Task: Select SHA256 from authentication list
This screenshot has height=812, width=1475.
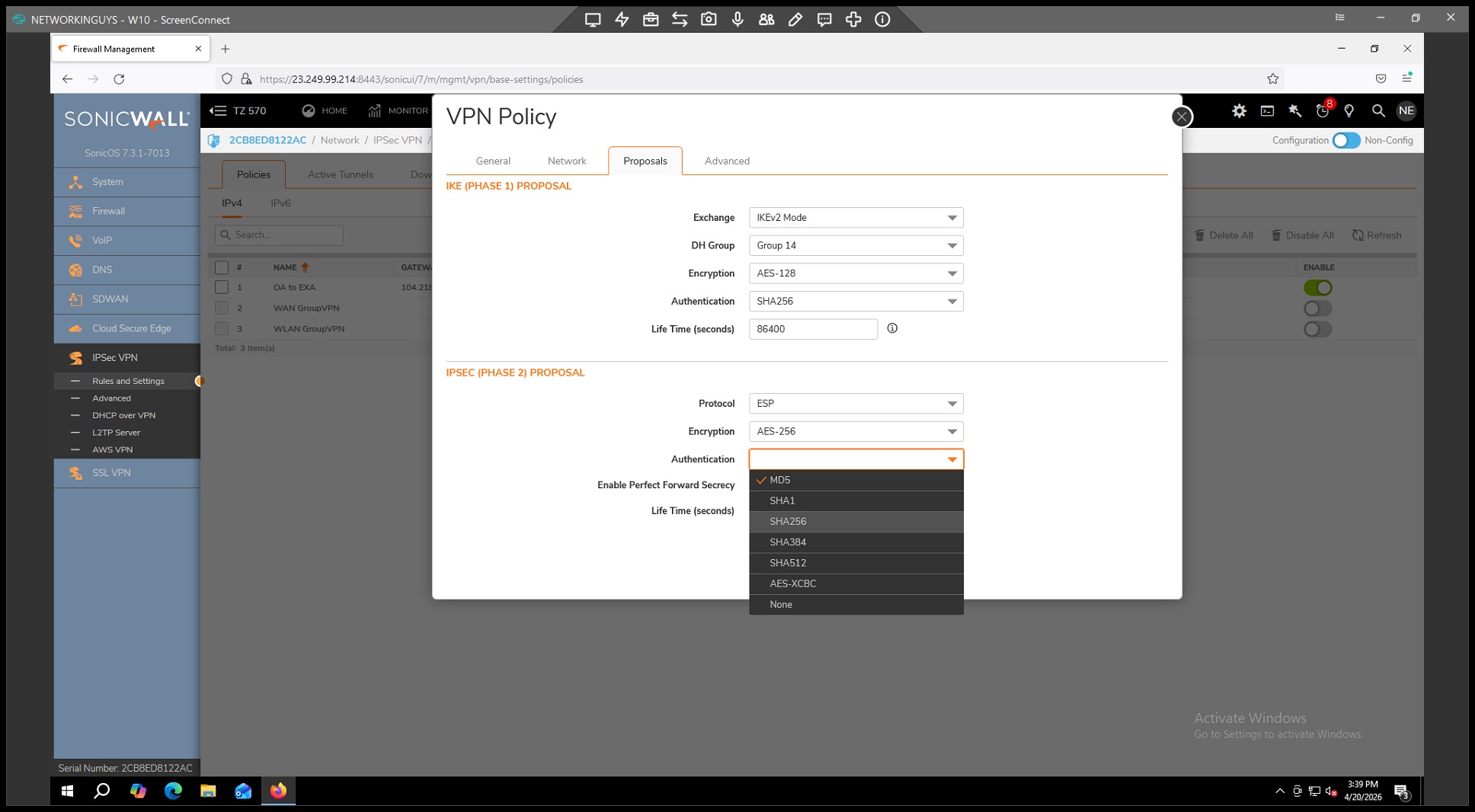Action: [788, 522]
